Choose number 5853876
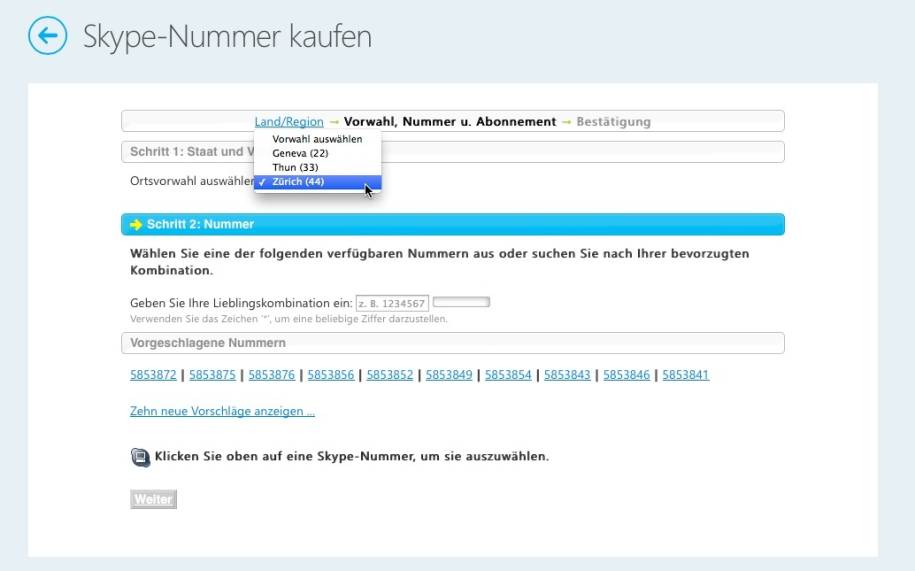 tap(271, 375)
